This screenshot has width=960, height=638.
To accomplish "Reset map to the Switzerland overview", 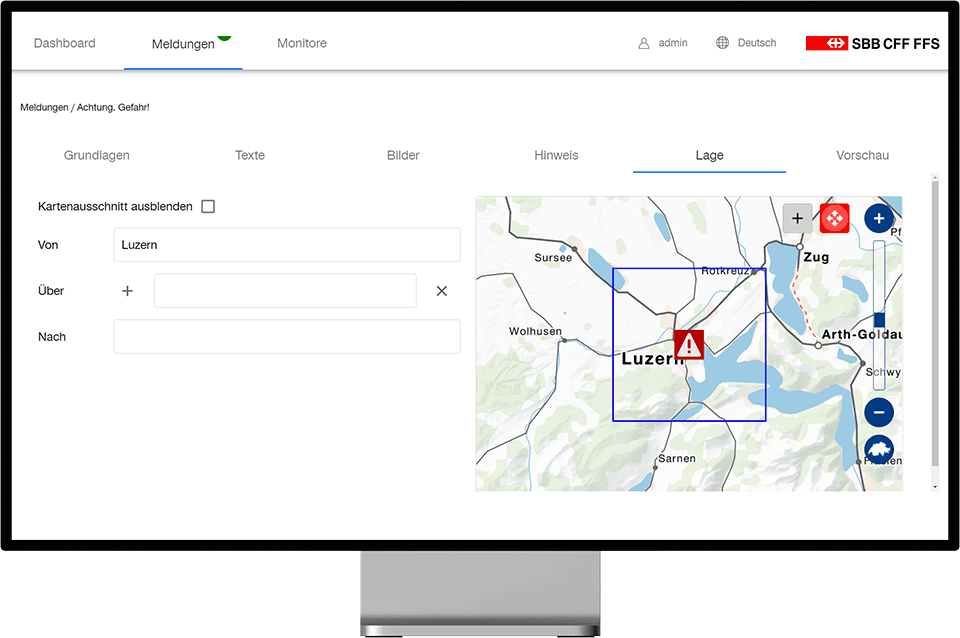I will point(878,451).
